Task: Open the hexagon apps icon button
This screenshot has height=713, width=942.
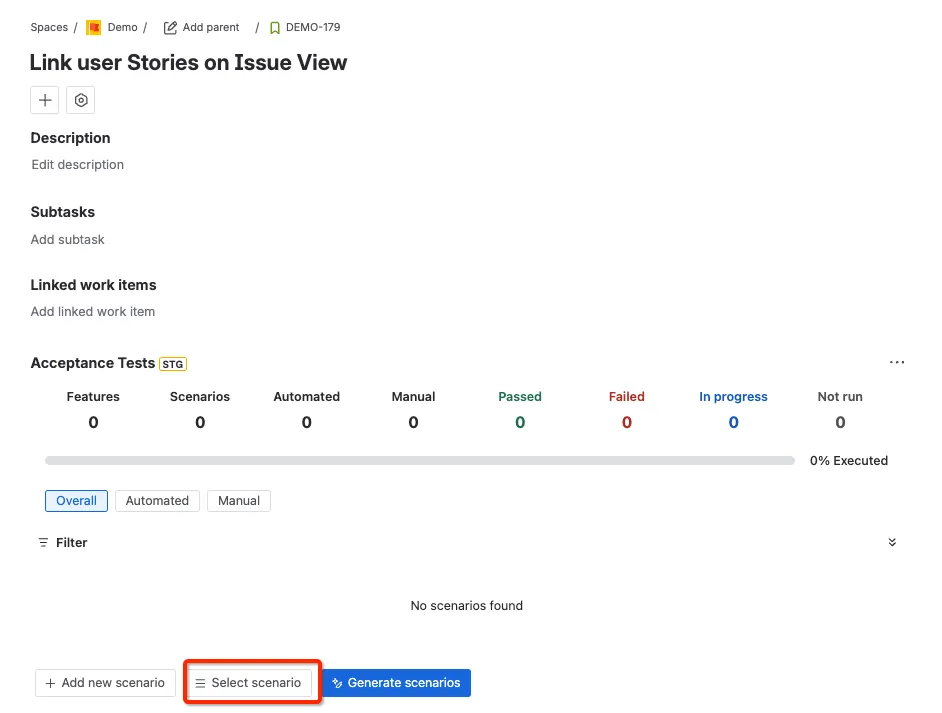Action: point(81,100)
